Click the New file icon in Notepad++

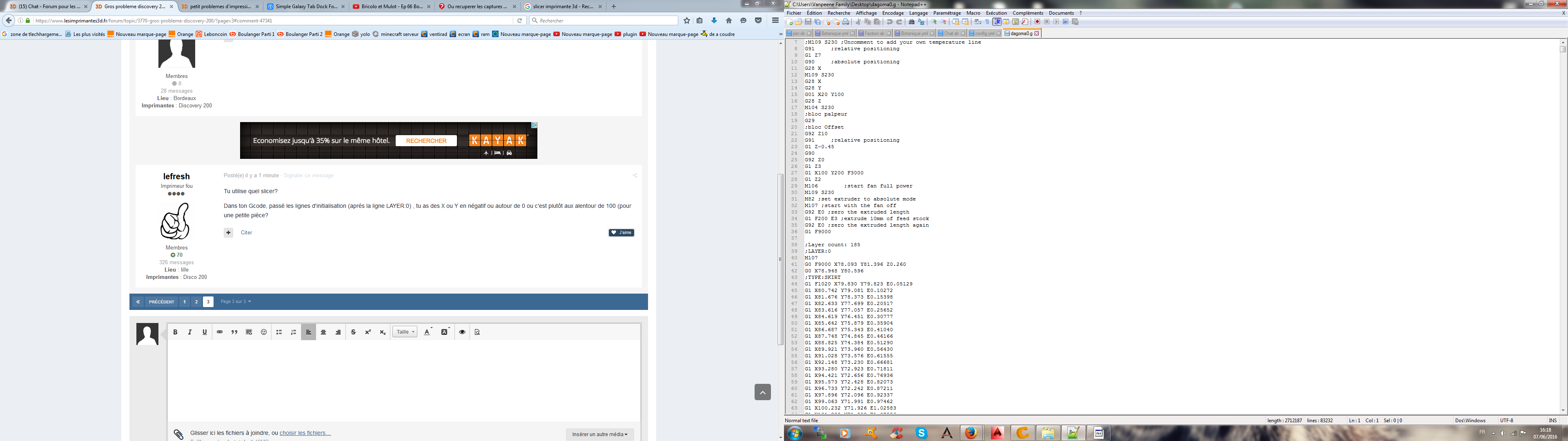(x=789, y=22)
